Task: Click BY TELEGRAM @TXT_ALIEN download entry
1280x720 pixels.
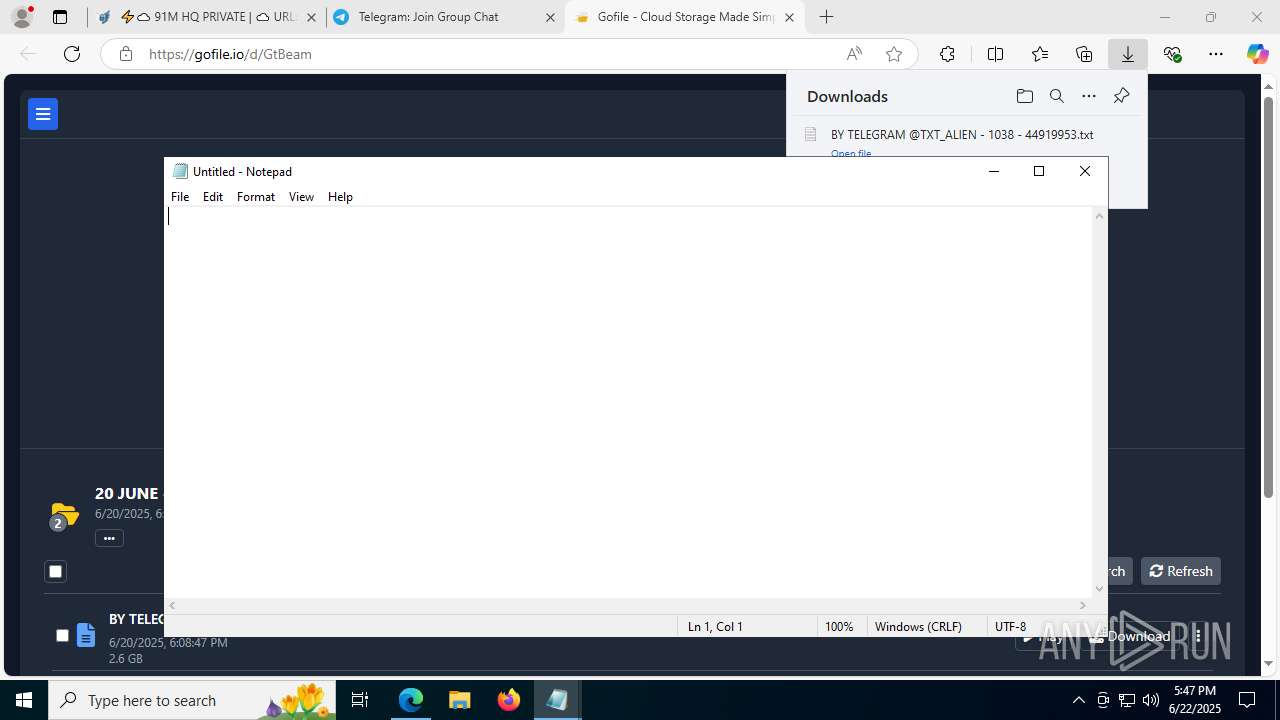Action: tap(962, 134)
